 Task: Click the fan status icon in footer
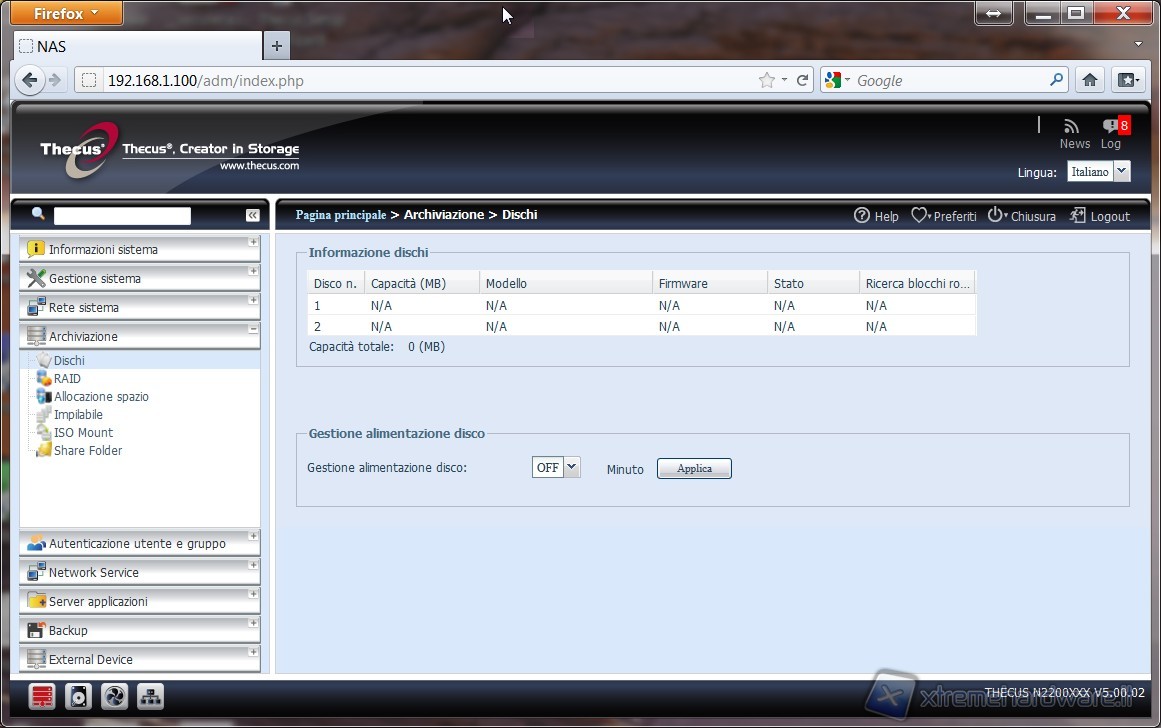(114, 696)
